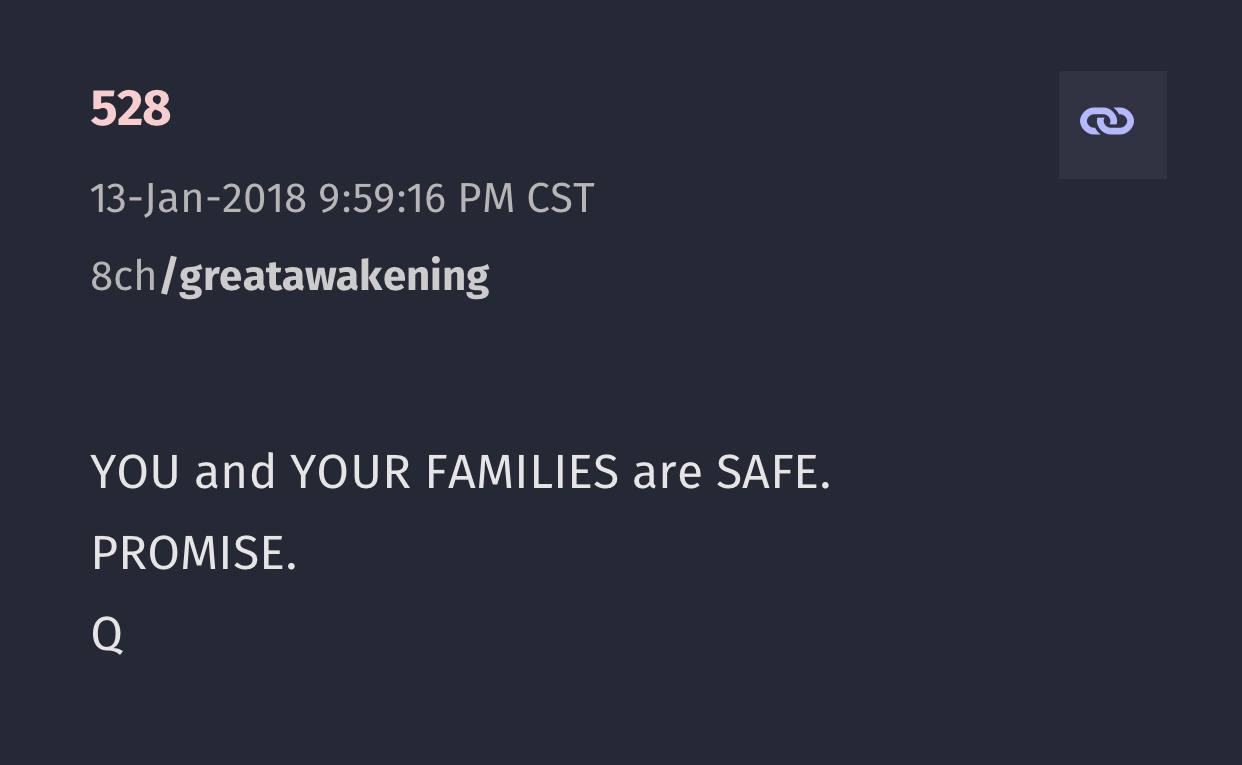Click the 8ch site prefix
This screenshot has width=1242, height=765.
[x=123, y=277]
